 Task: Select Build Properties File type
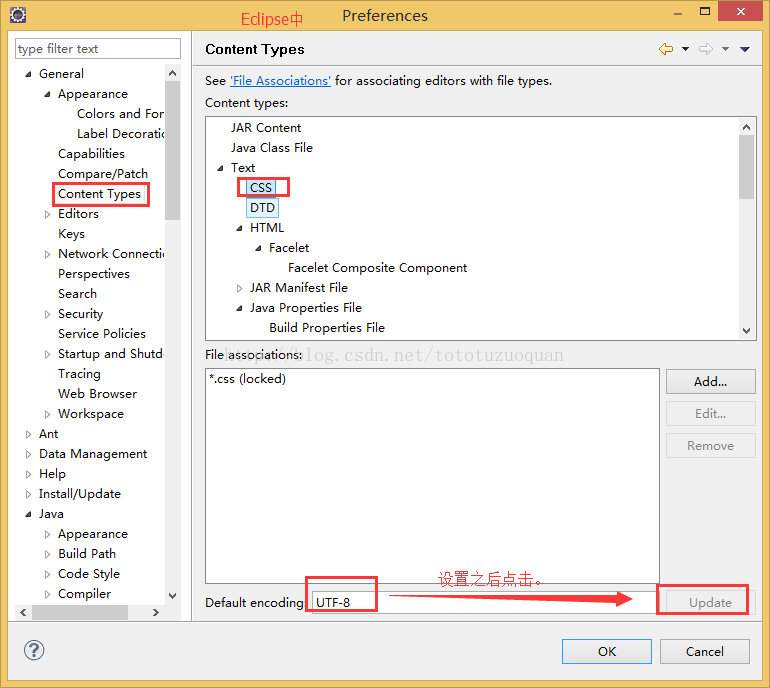(327, 328)
